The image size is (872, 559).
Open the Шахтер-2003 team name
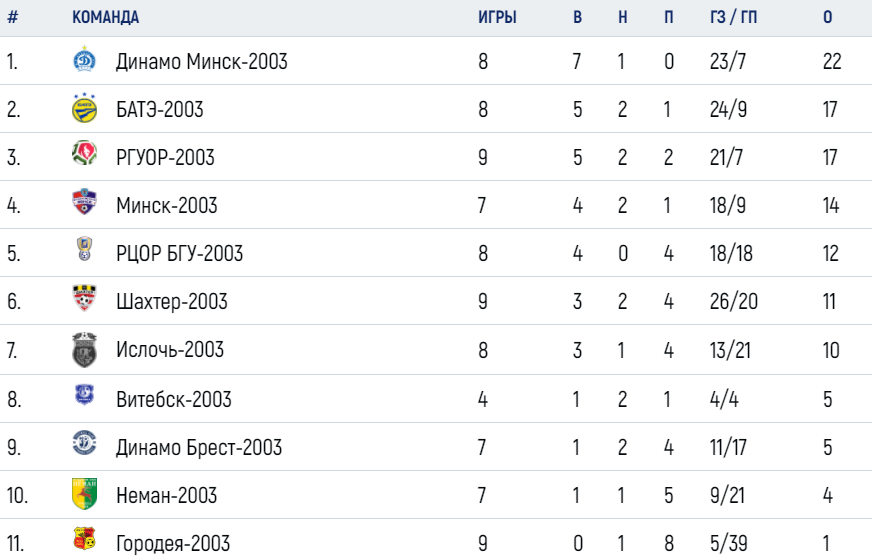click(172, 301)
